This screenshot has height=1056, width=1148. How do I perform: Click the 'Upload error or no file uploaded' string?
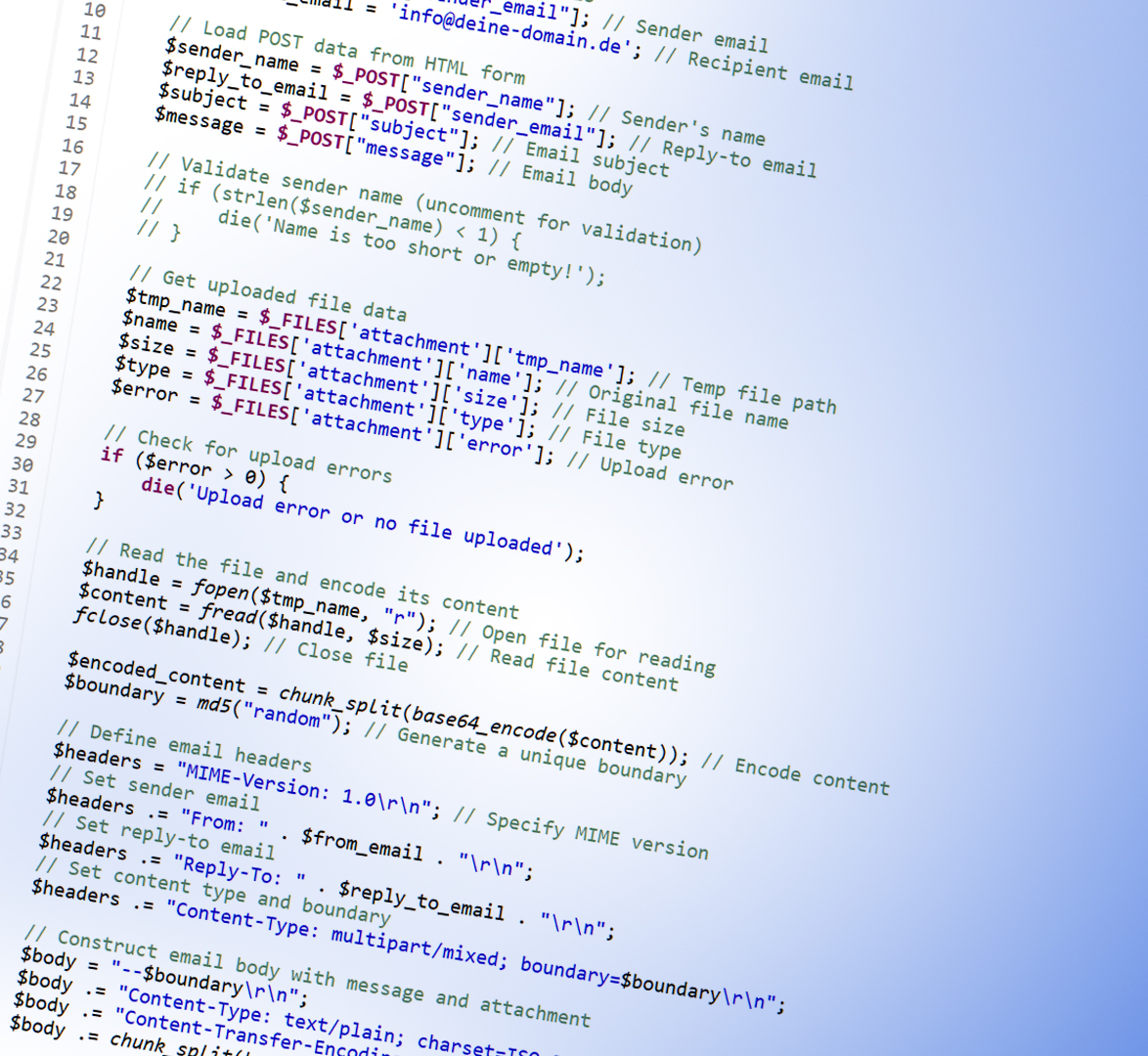(x=376, y=519)
